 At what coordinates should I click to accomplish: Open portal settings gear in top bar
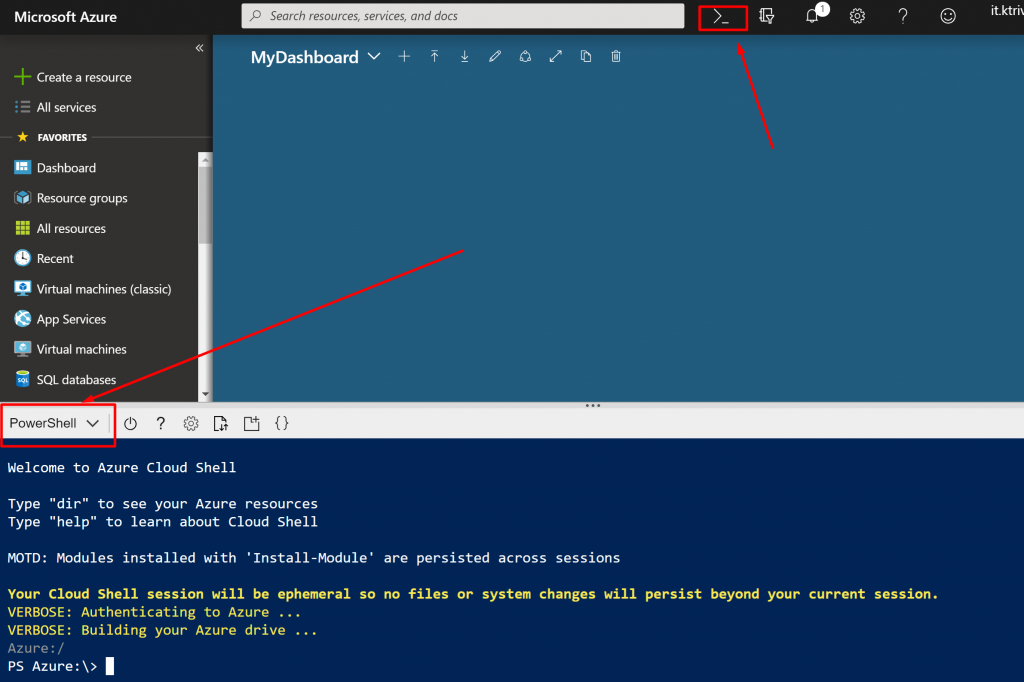pos(857,16)
